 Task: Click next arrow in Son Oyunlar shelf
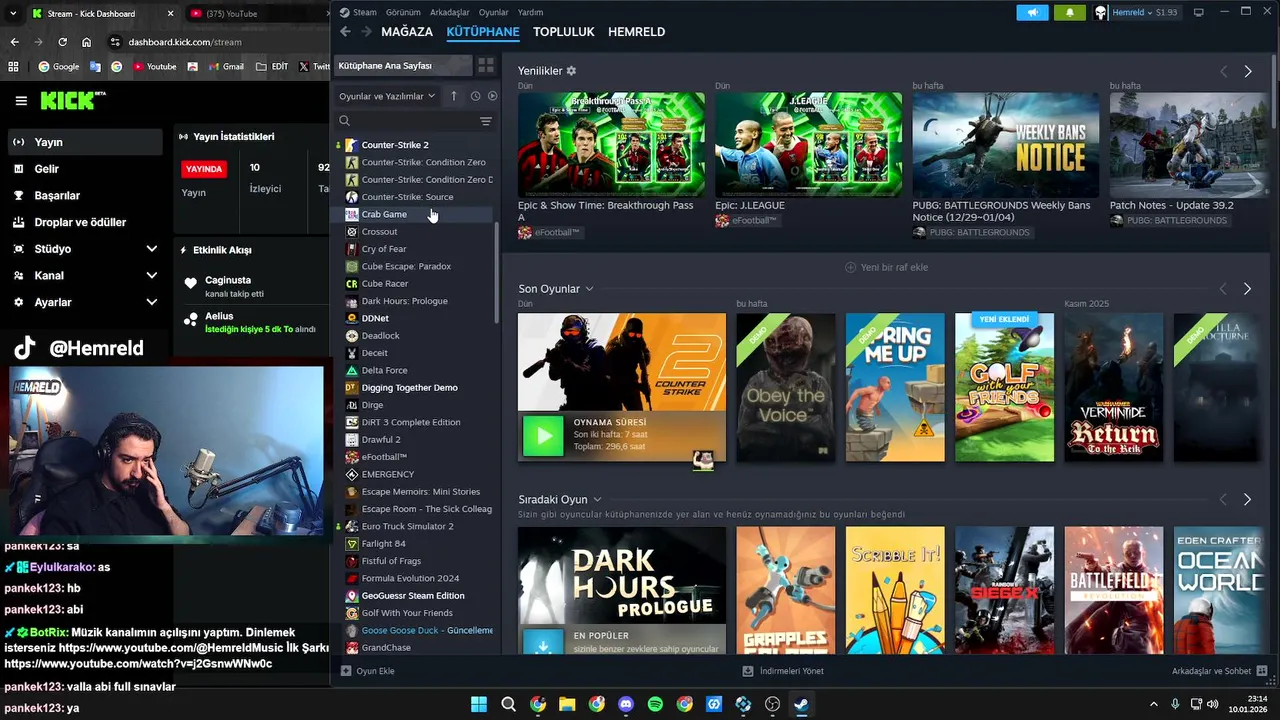[1247, 289]
